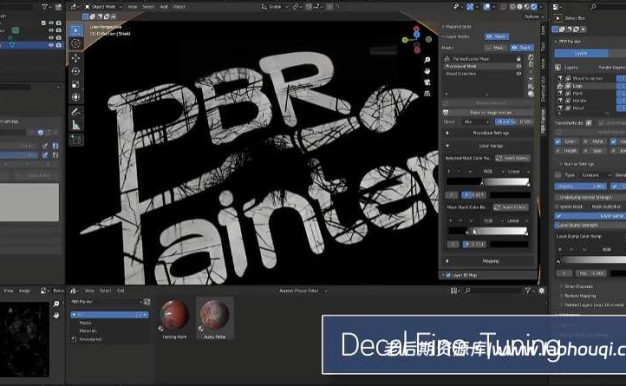Switch perspective/orthographic grid gizmo
Viewport: 626px width, 386px height.
[427, 93]
